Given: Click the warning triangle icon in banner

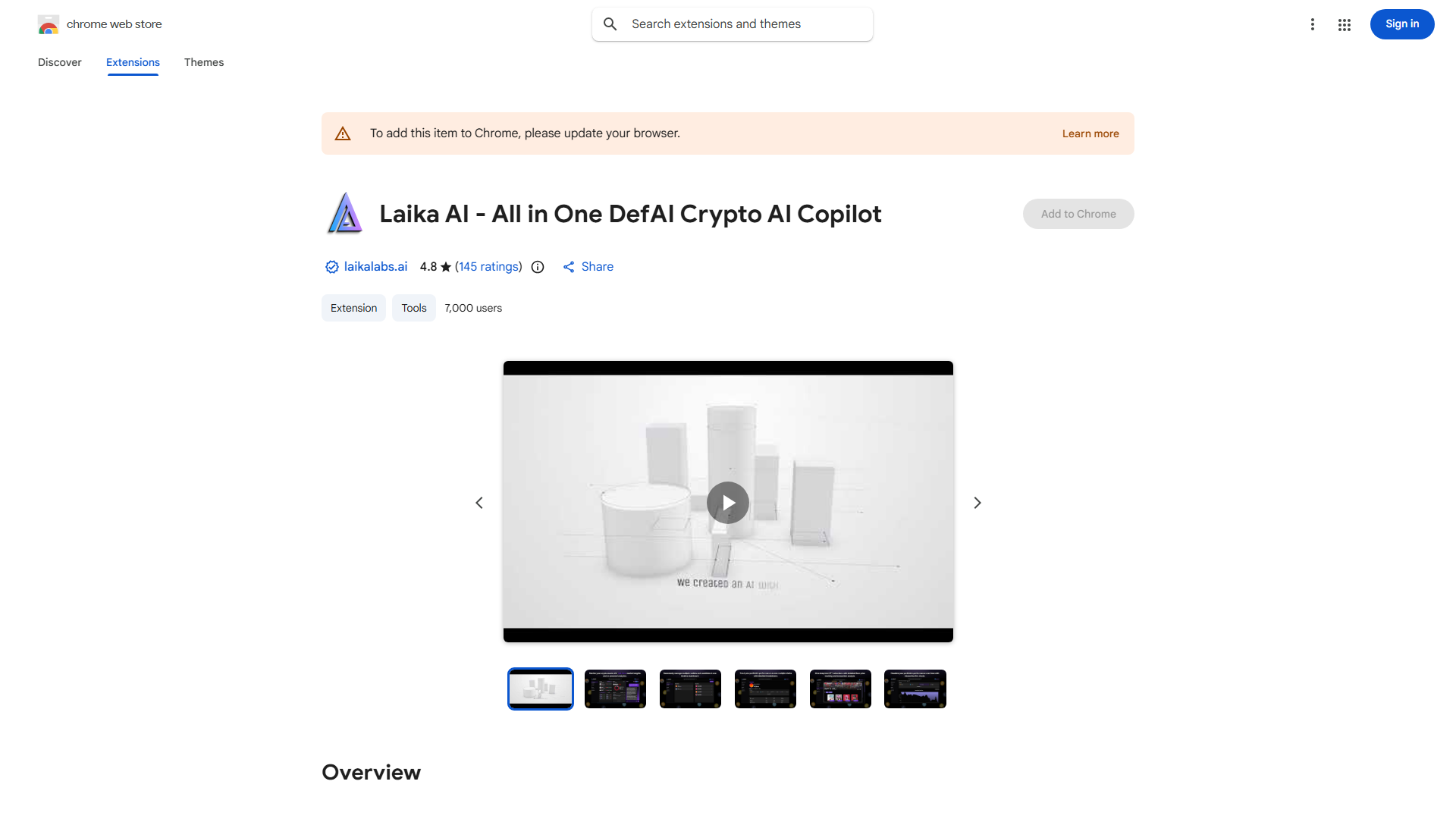Looking at the screenshot, I should pos(343,133).
